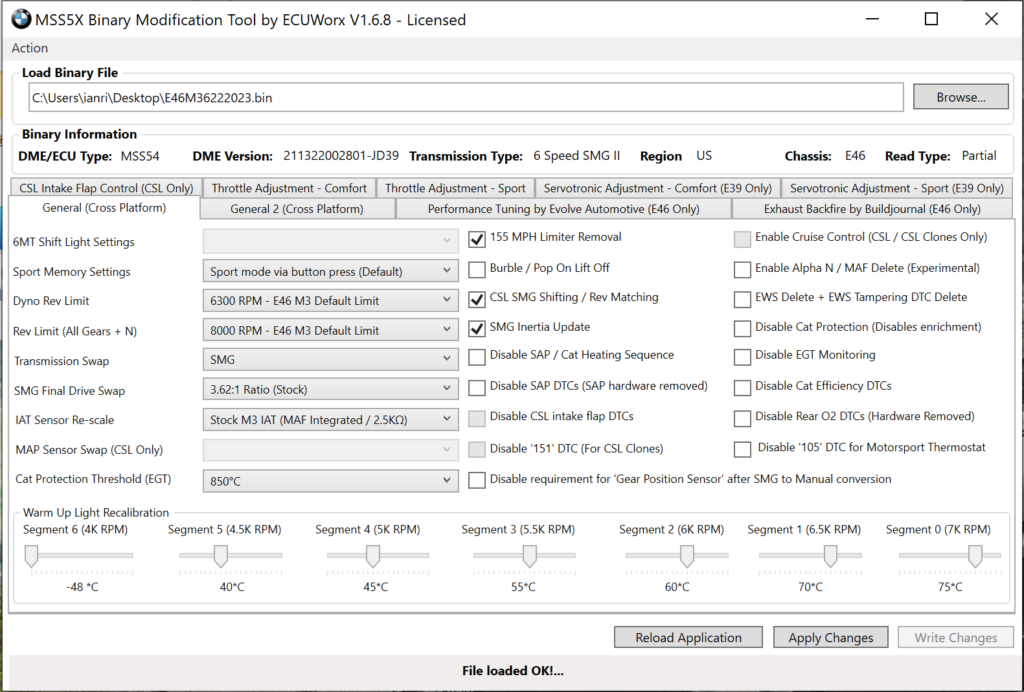This screenshot has width=1024, height=692.
Task: Check Gear Position Sensor requirement disable box
Action: point(477,480)
